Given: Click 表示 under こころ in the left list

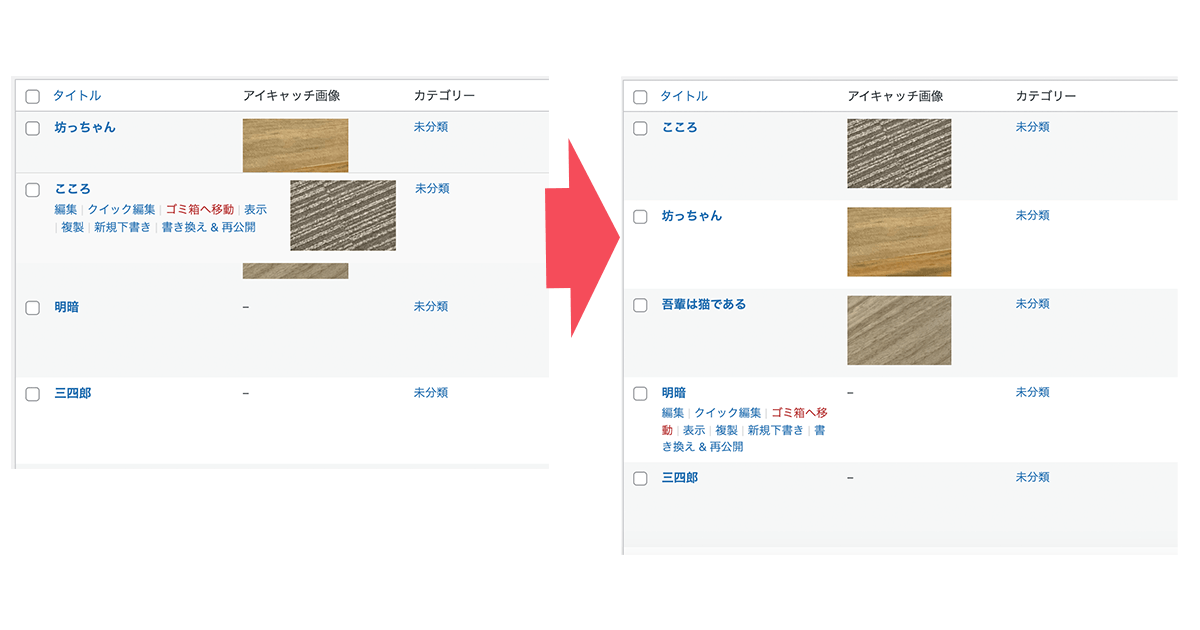Looking at the screenshot, I should click(x=256, y=209).
